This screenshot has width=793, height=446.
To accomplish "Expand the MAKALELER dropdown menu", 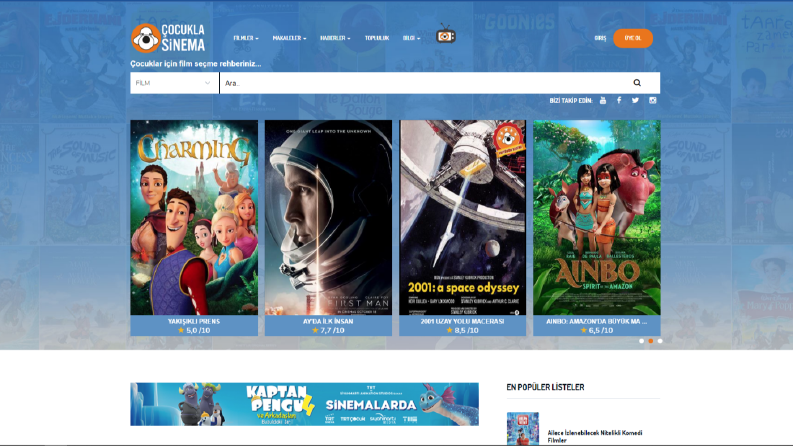I will [x=289, y=38].
